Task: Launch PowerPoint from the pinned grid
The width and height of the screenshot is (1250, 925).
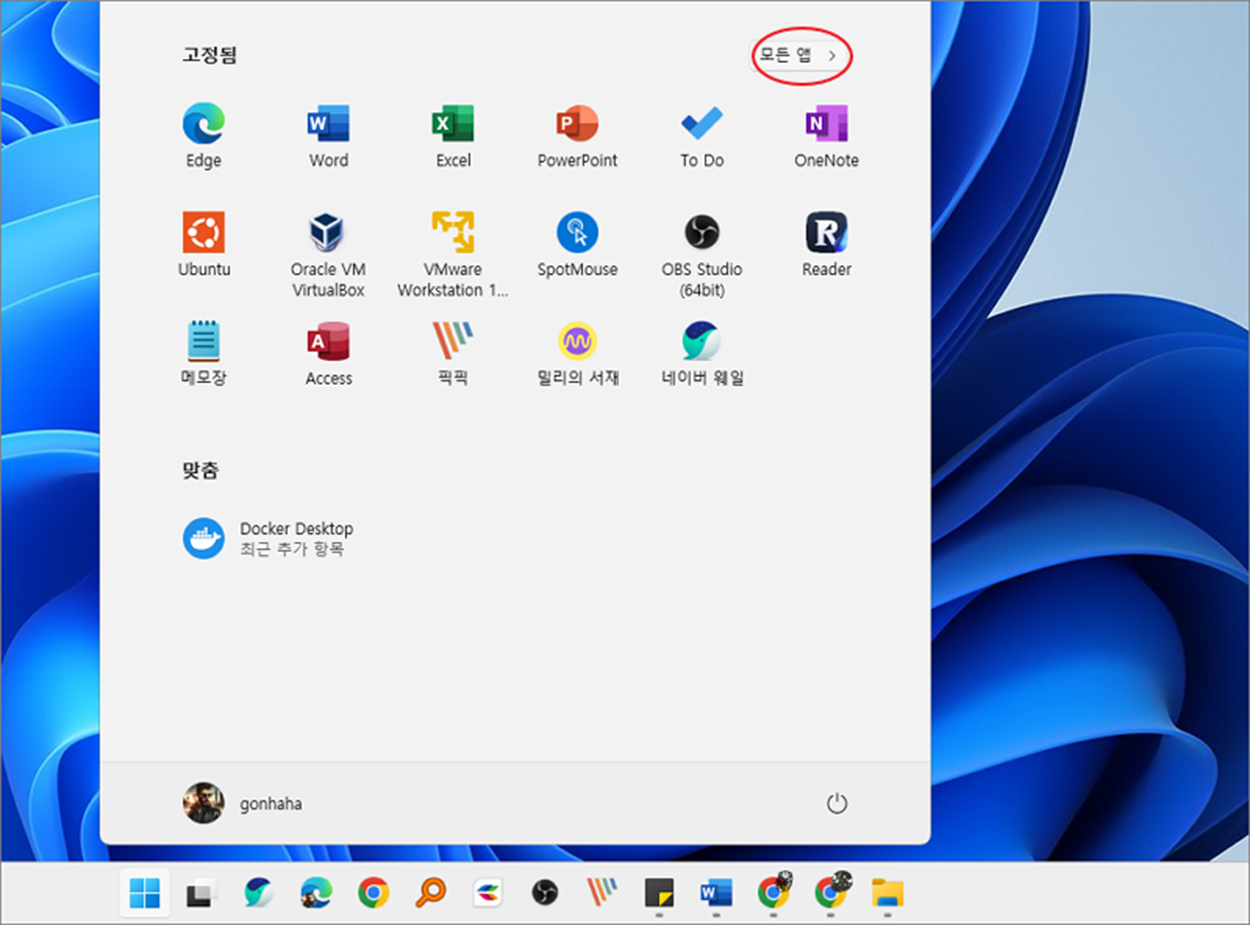Action: [x=577, y=136]
